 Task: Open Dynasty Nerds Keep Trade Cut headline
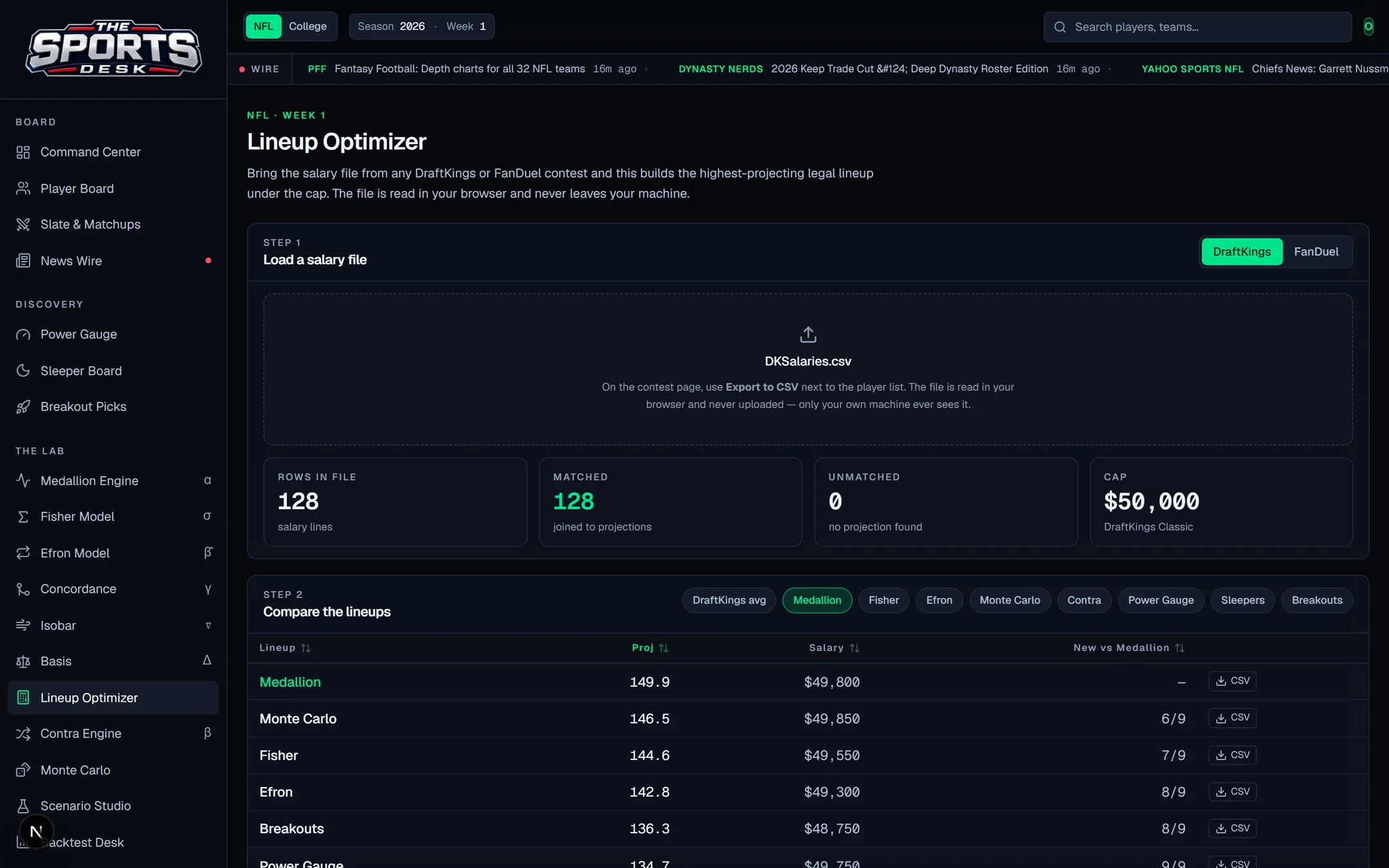(x=909, y=69)
